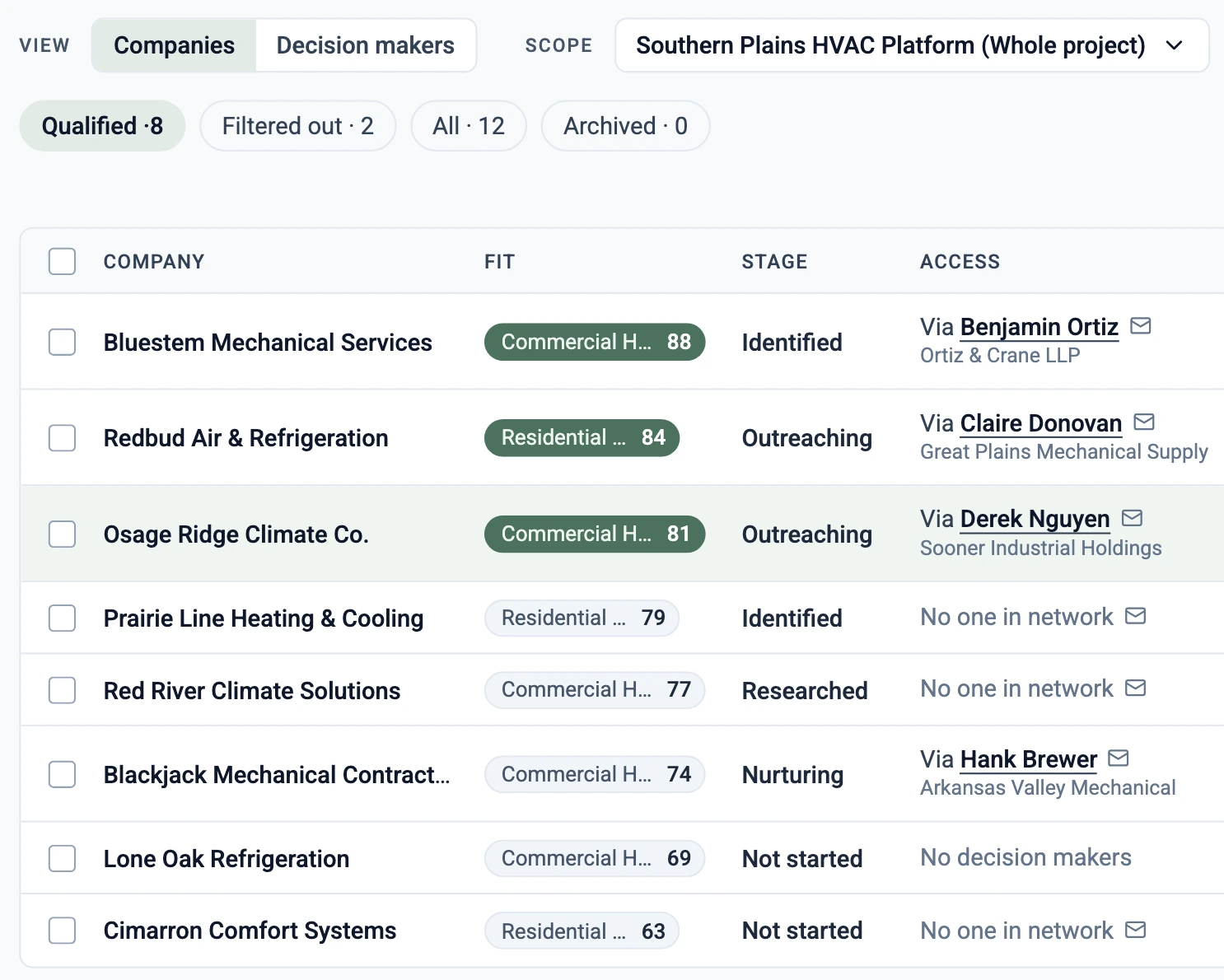Open Claire Donovan contact link
The width and height of the screenshot is (1224, 980).
(1041, 423)
